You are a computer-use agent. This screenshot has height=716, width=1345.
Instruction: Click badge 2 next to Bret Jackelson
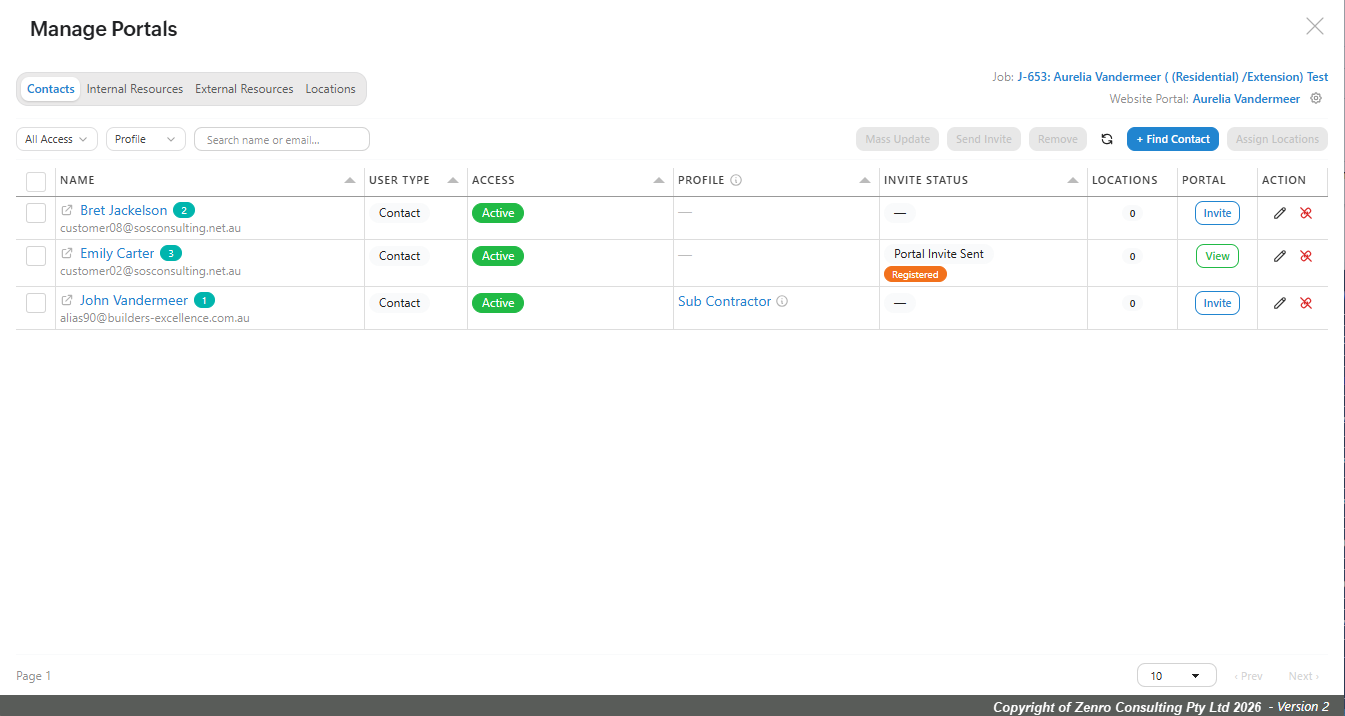pyautogui.click(x=184, y=211)
